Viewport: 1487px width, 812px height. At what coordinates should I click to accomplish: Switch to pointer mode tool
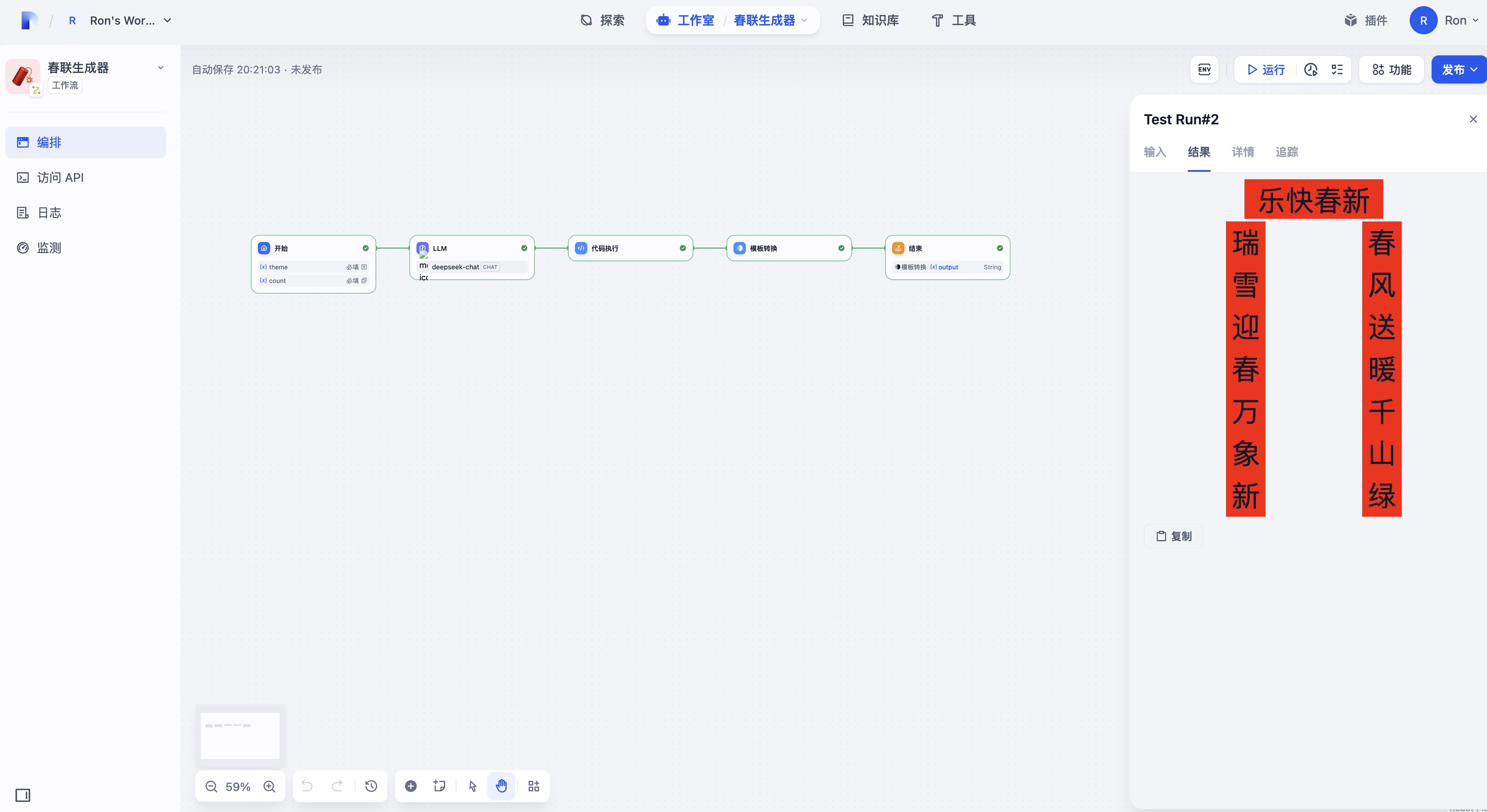pos(473,786)
